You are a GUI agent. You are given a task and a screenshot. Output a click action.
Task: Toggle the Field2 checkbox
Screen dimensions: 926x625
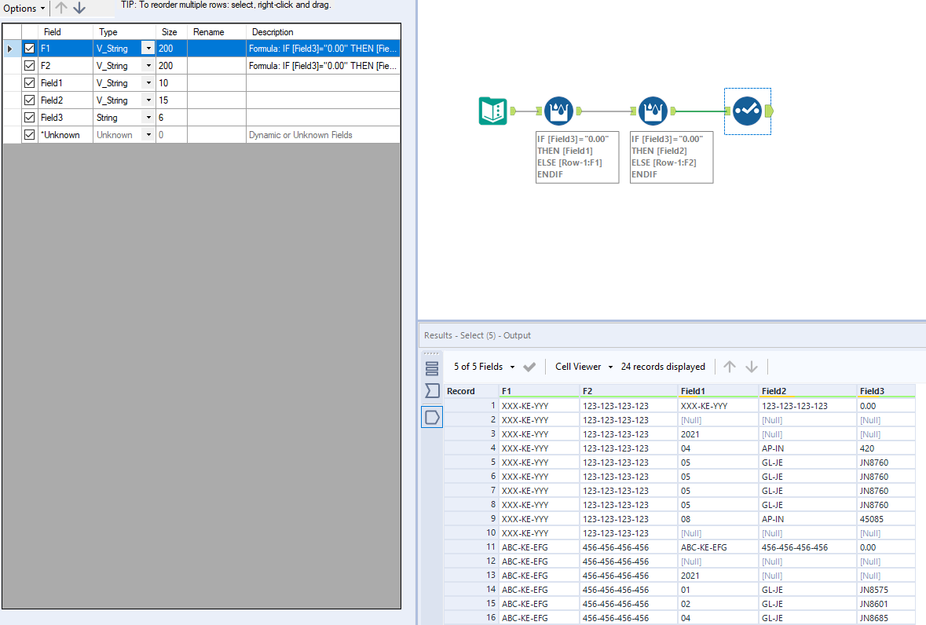click(30, 100)
